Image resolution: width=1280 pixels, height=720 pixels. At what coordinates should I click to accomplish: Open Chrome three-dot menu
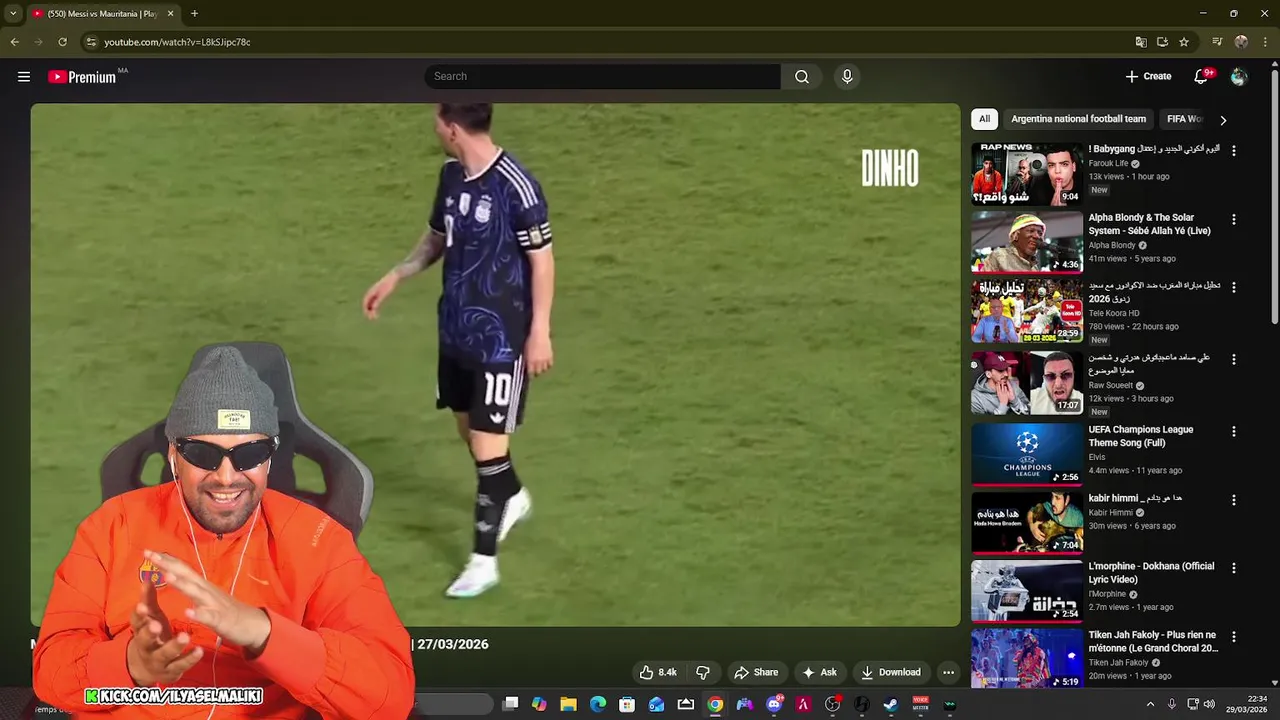pos(1266,42)
